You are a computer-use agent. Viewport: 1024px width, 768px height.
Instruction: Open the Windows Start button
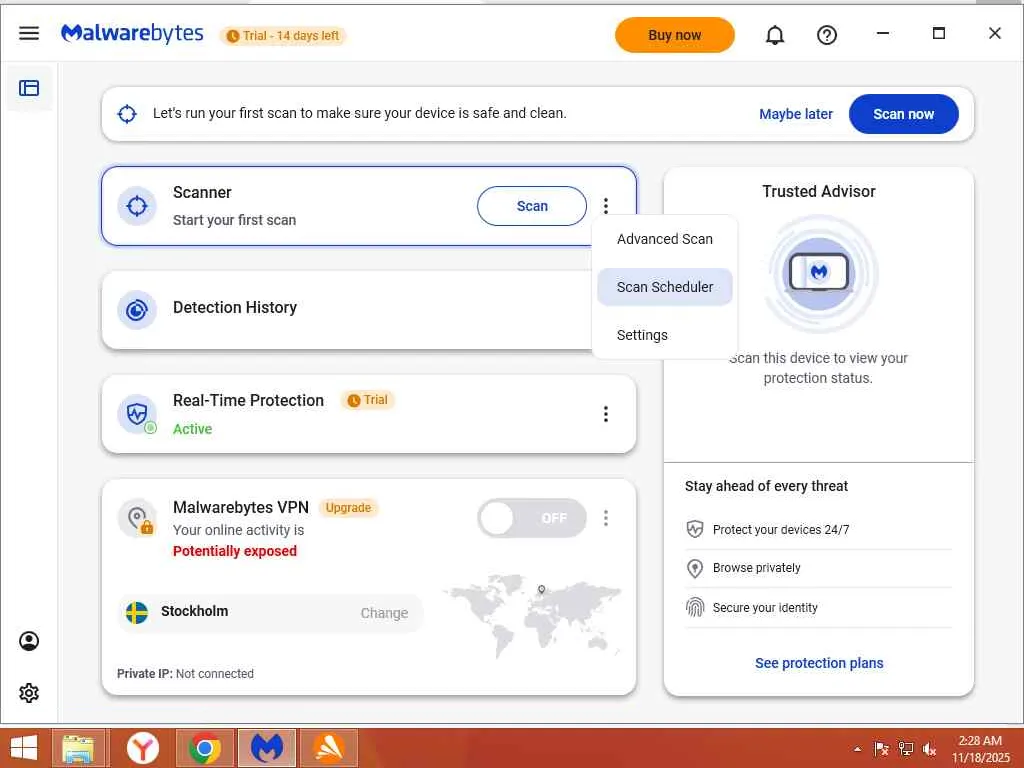24,748
